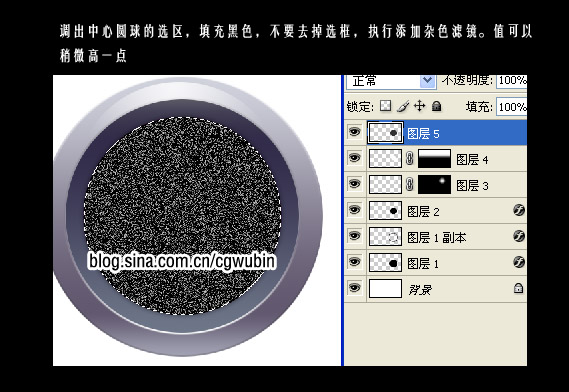Click the 图层 4 gradient mask thumbnail
This screenshot has height=392, width=569.
coord(434,159)
